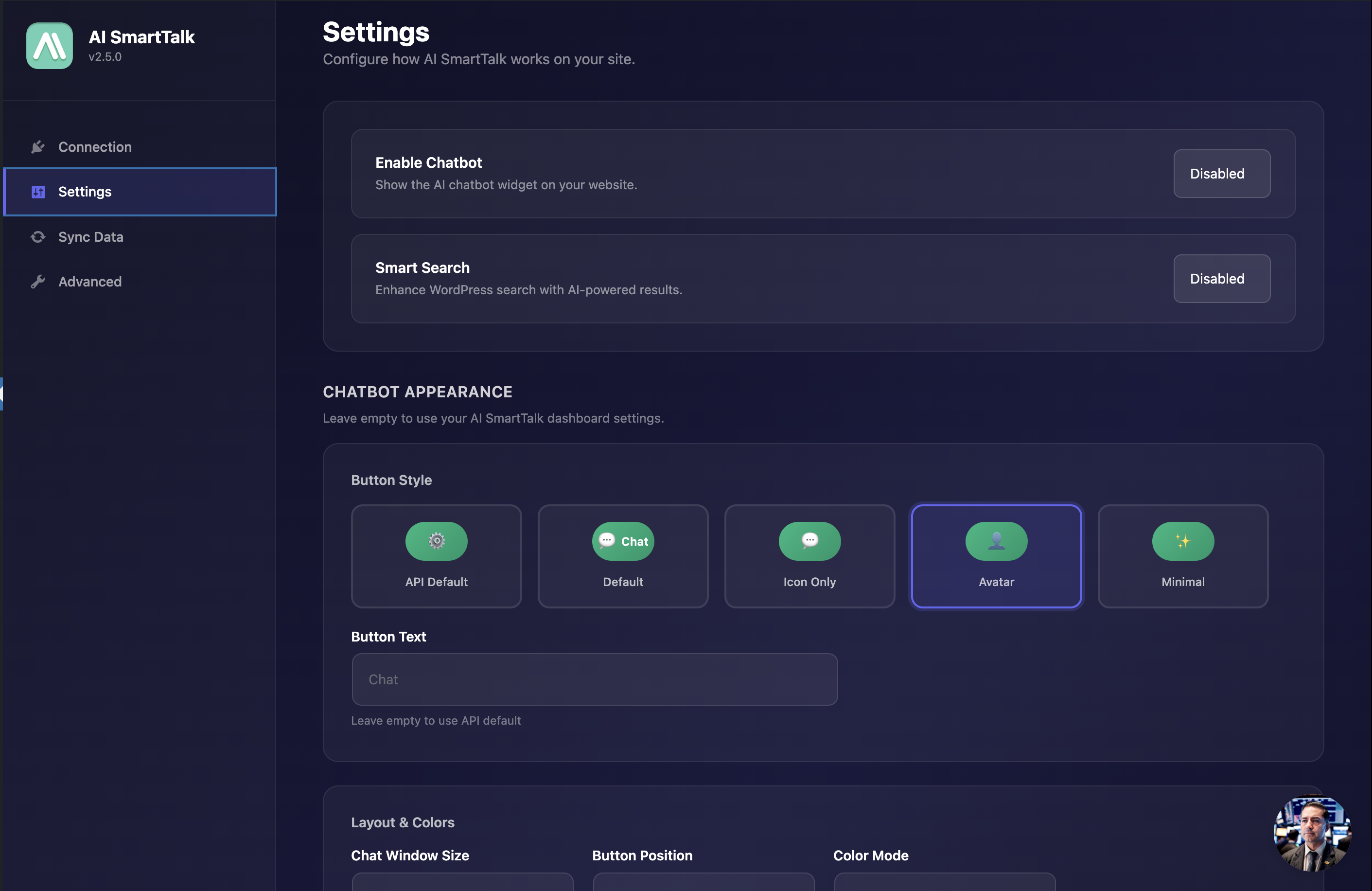Viewport: 1372px width, 891px height.
Task: Switch to the Sync Data section
Action: point(90,236)
